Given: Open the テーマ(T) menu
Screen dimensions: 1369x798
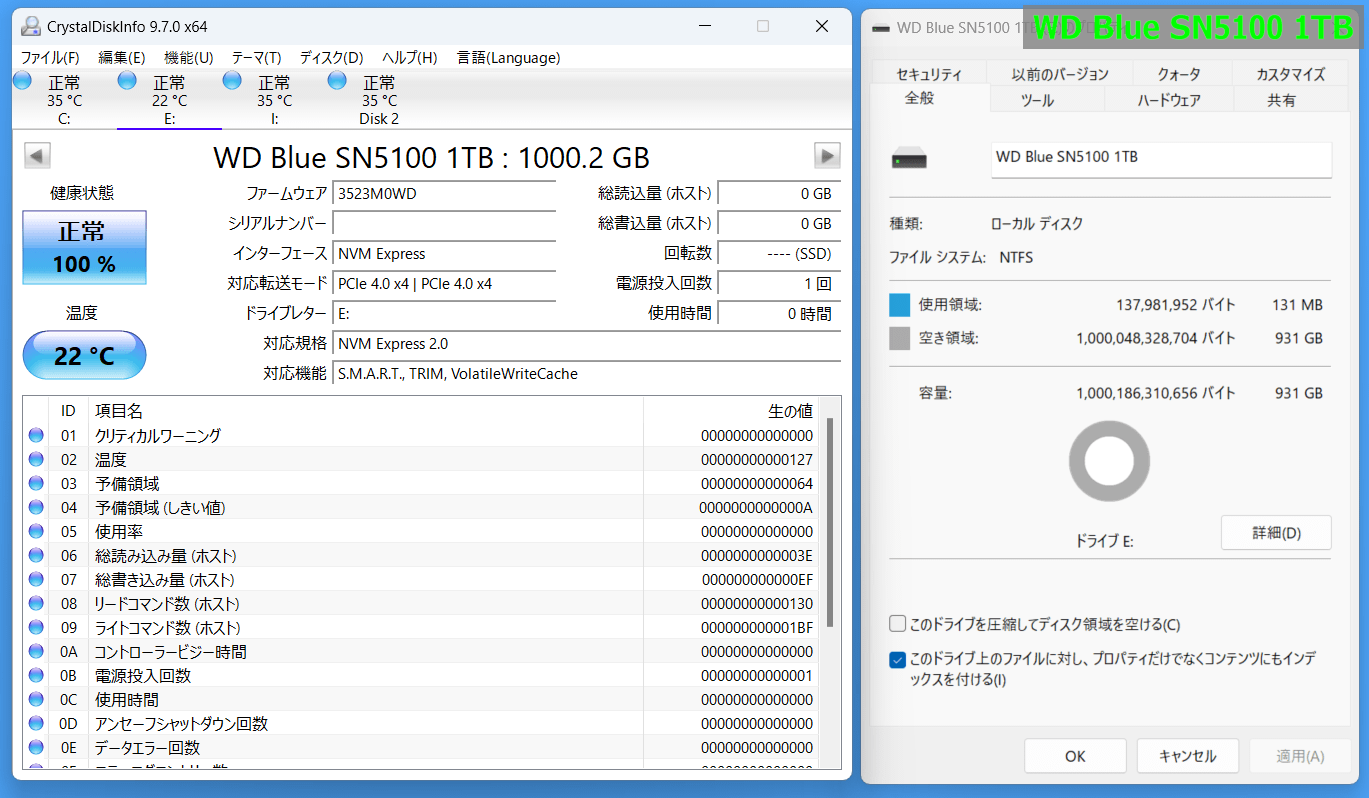Looking at the screenshot, I should pos(257,58).
